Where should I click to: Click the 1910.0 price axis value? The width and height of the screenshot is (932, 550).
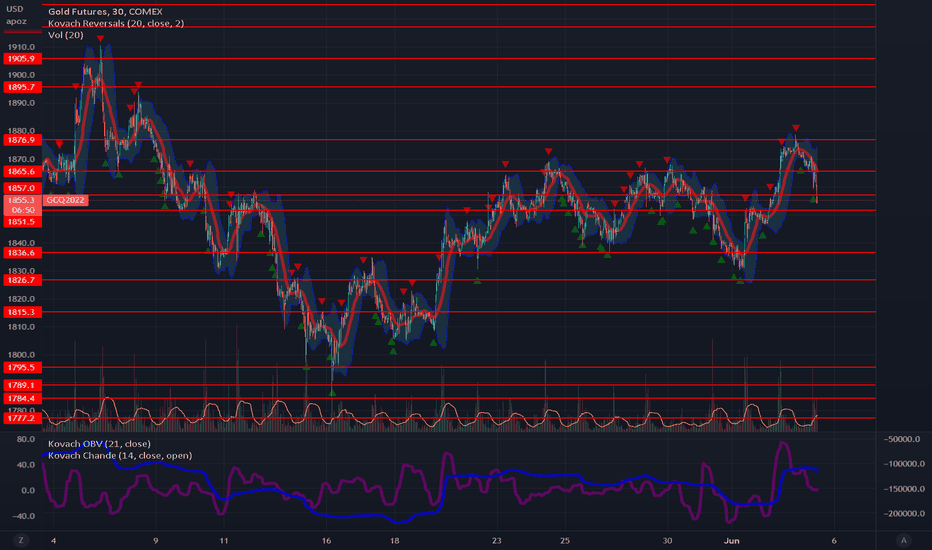click(x=21, y=47)
